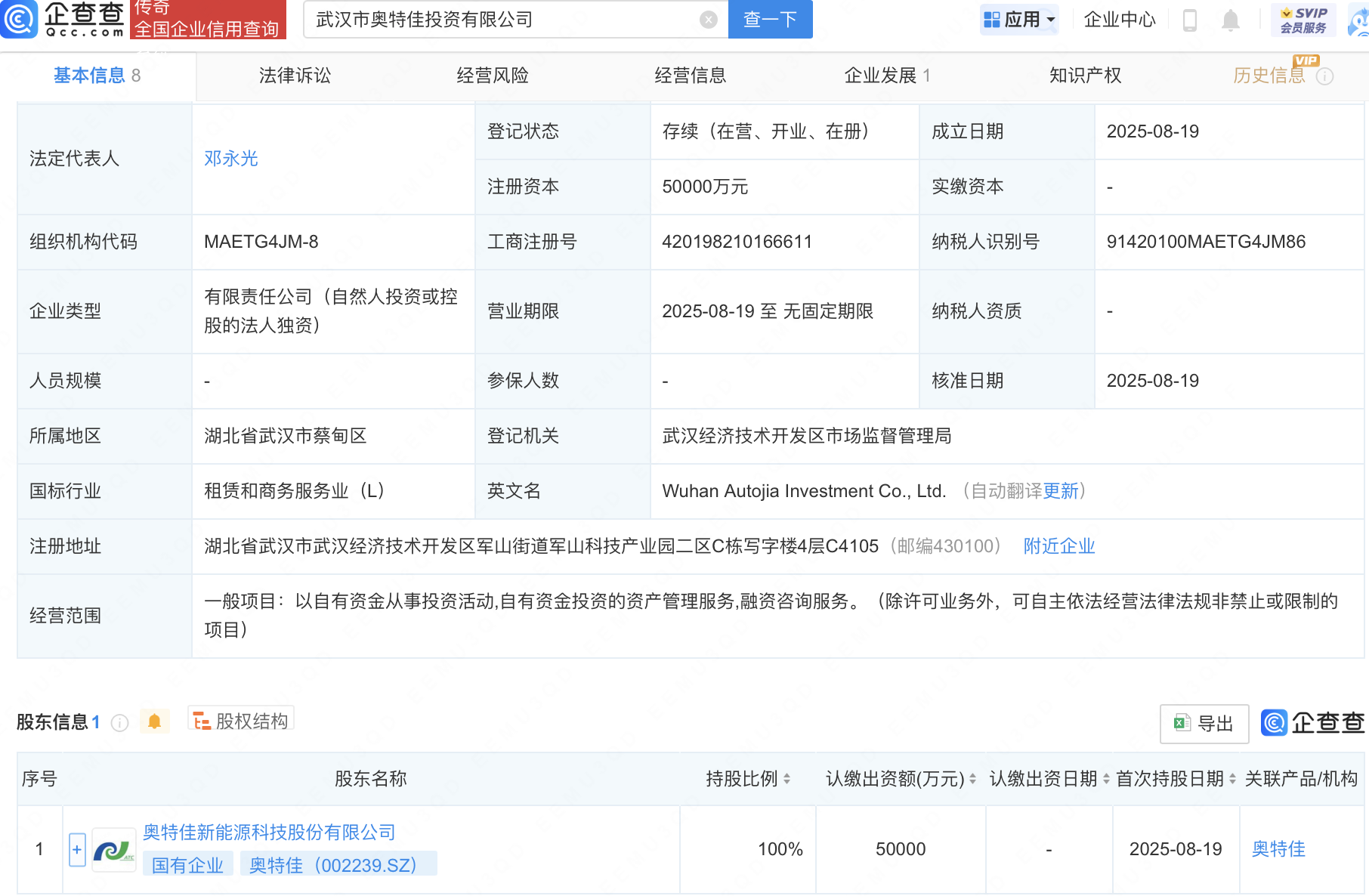The height and width of the screenshot is (896, 1369).
Task: Toggle shareholder monitoring bell icon
Action: point(154,721)
